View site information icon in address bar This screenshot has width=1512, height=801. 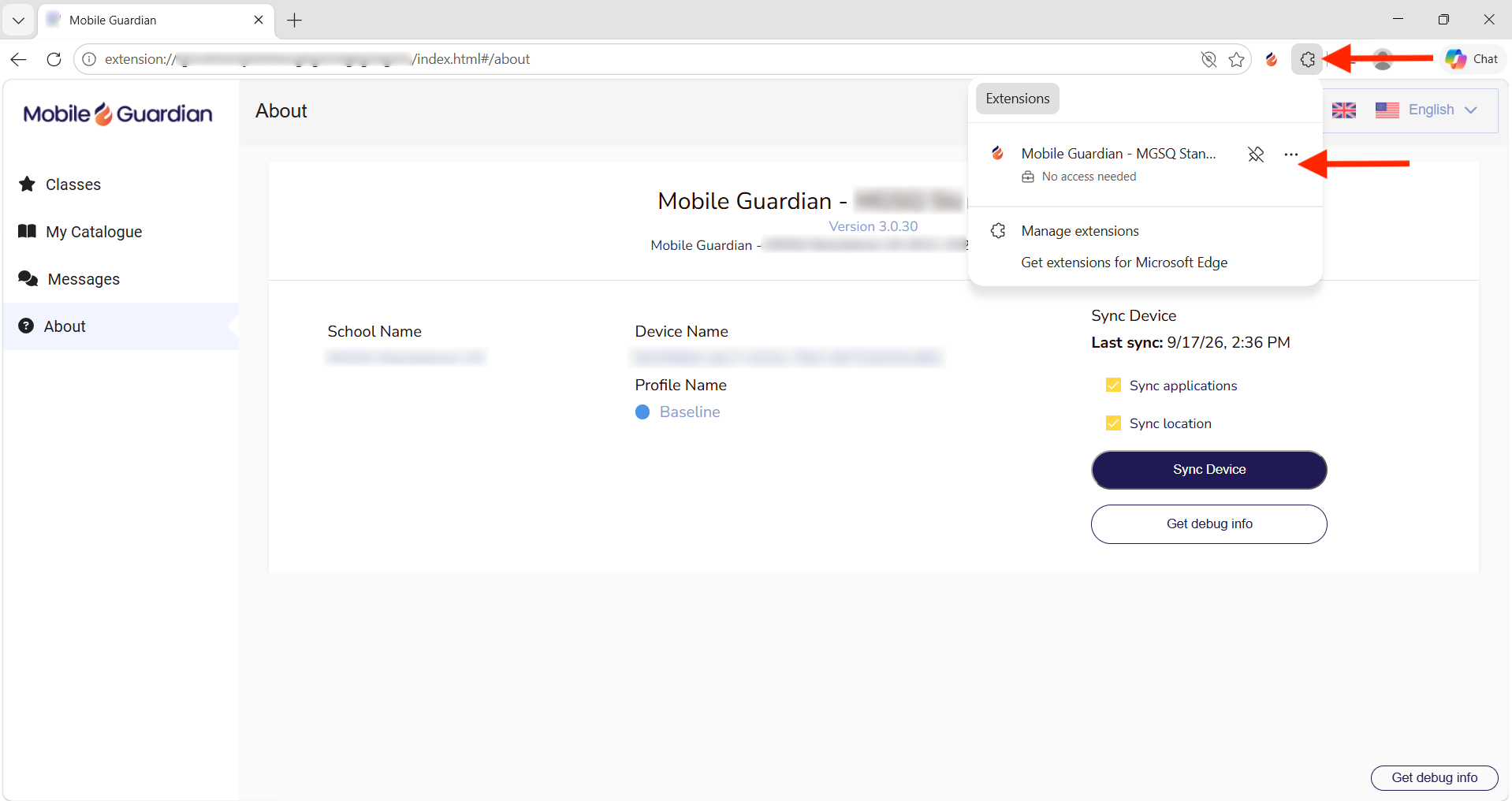click(x=90, y=59)
